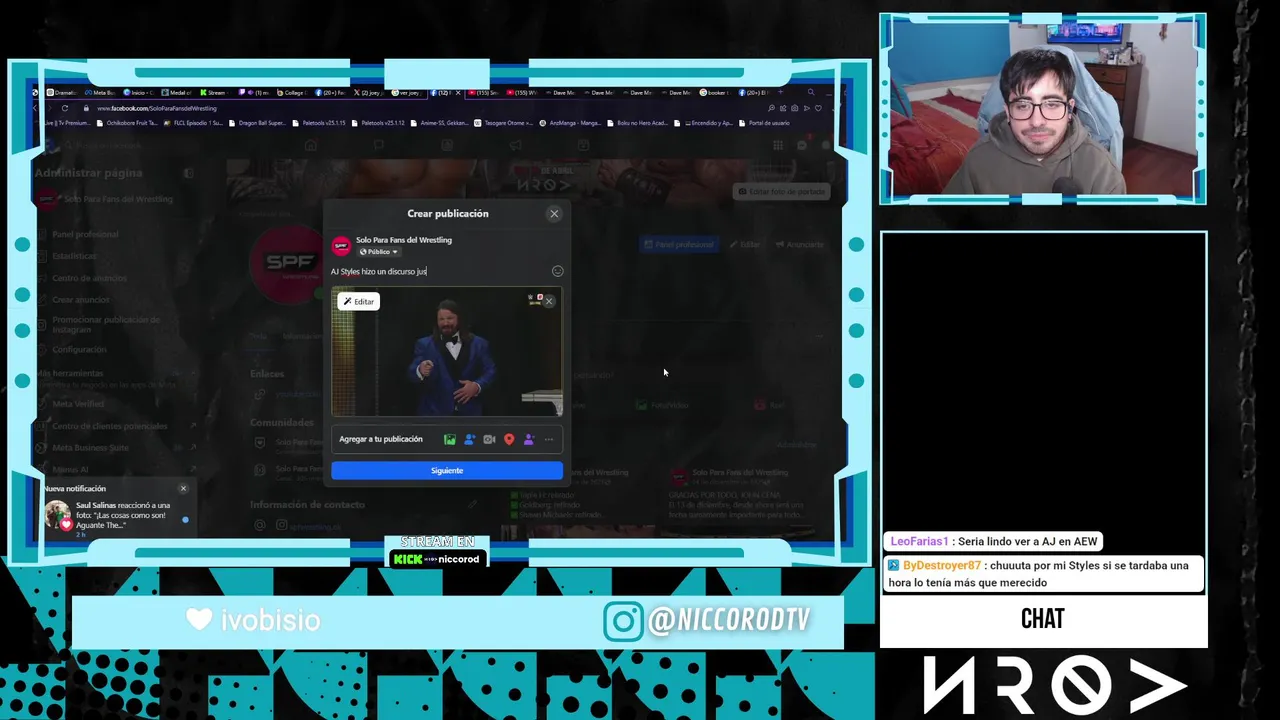Add live video to the publication
Image resolution: width=1280 pixels, height=720 pixels.
point(489,439)
